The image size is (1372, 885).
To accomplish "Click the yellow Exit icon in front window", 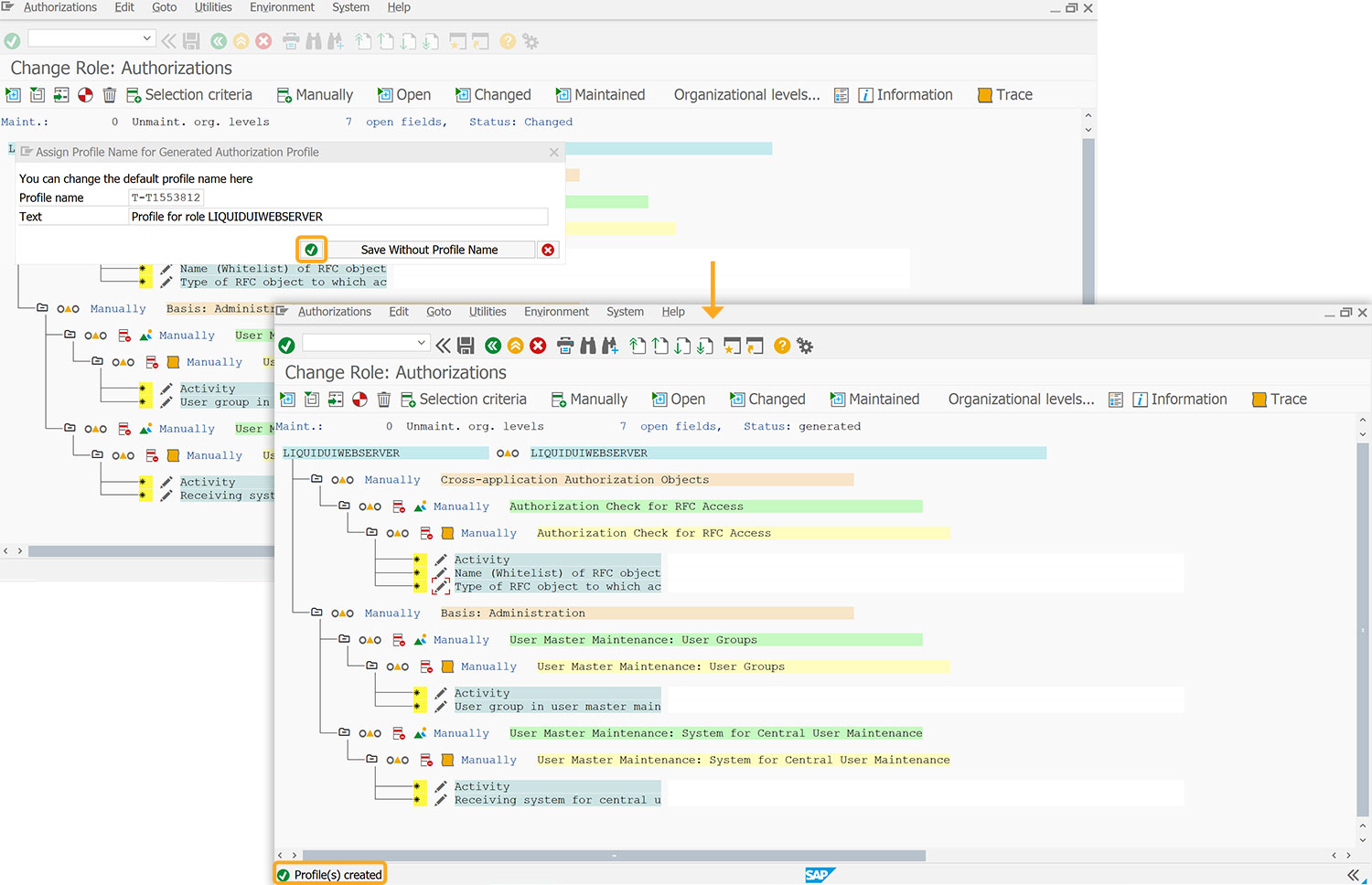I will [516, 346].
